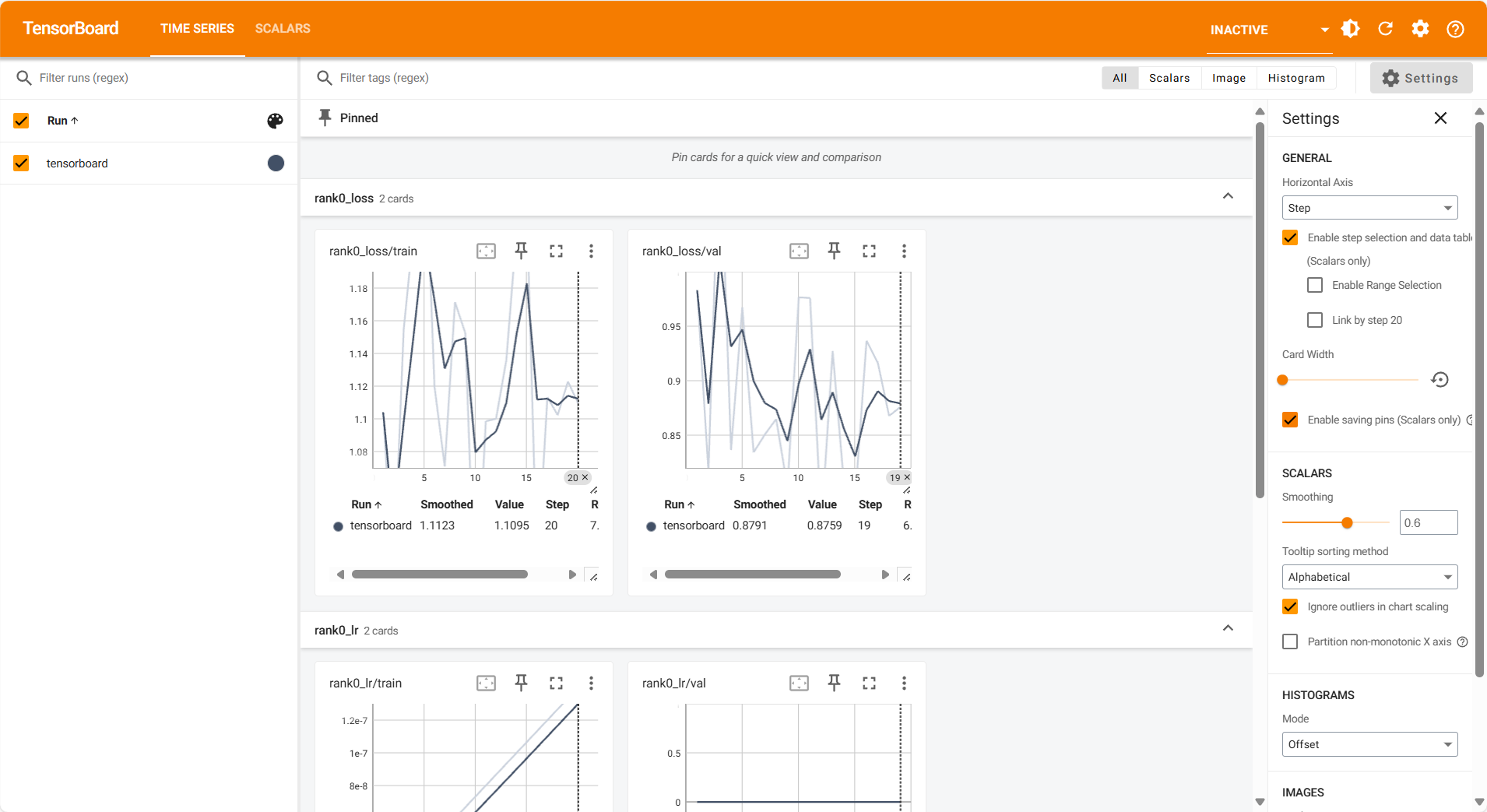Collapse the rank0_lr group
The image size is (1487, 812).
pyautogui.click(x=1228, y=628)
